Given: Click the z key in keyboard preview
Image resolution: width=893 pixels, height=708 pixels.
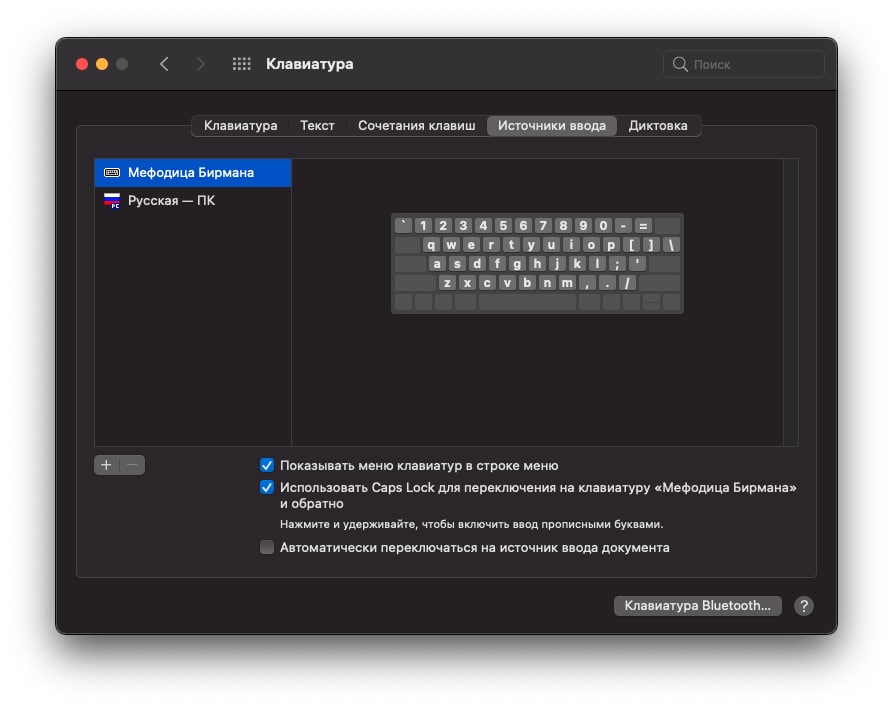Looking at the screenshot, I should pos(447,283).
